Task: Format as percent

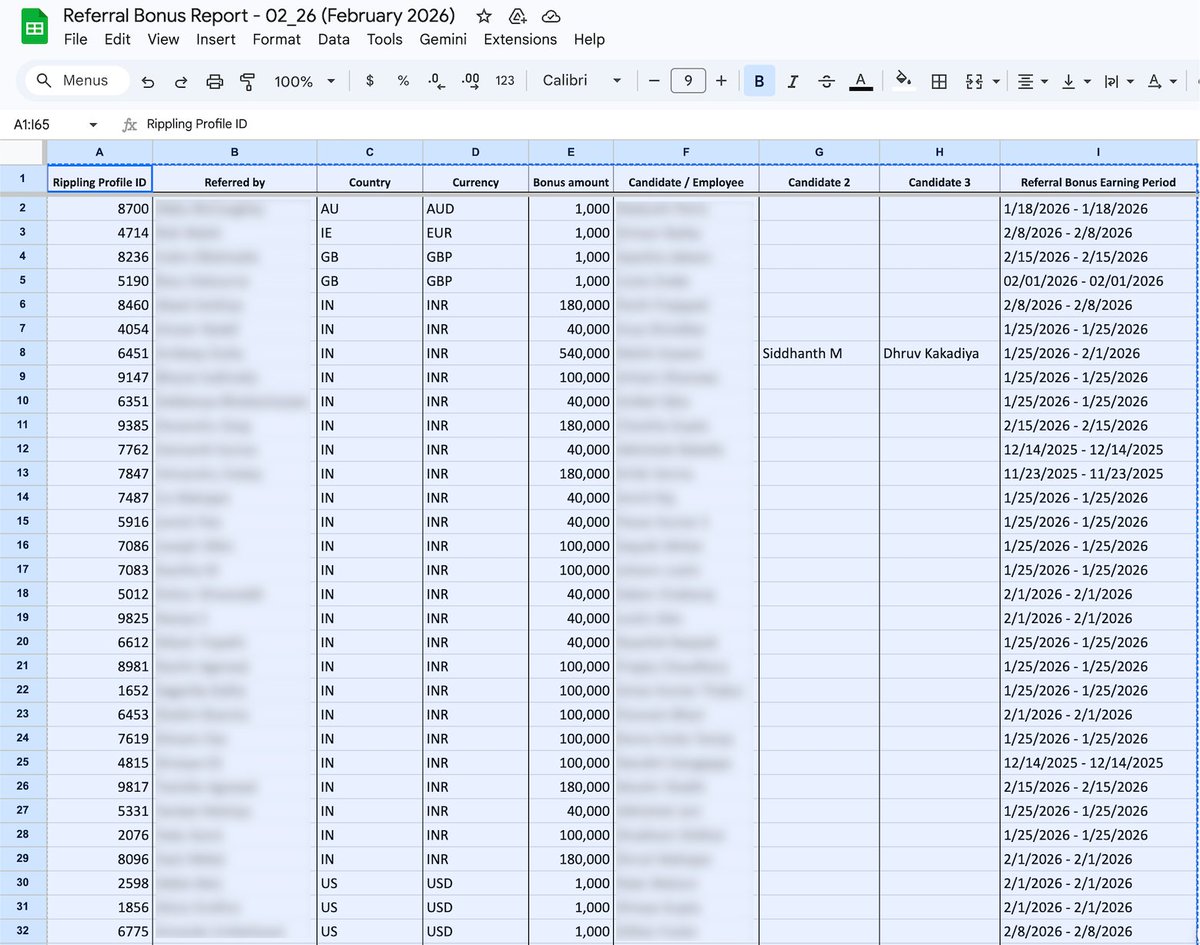Action: coord(403,81)
